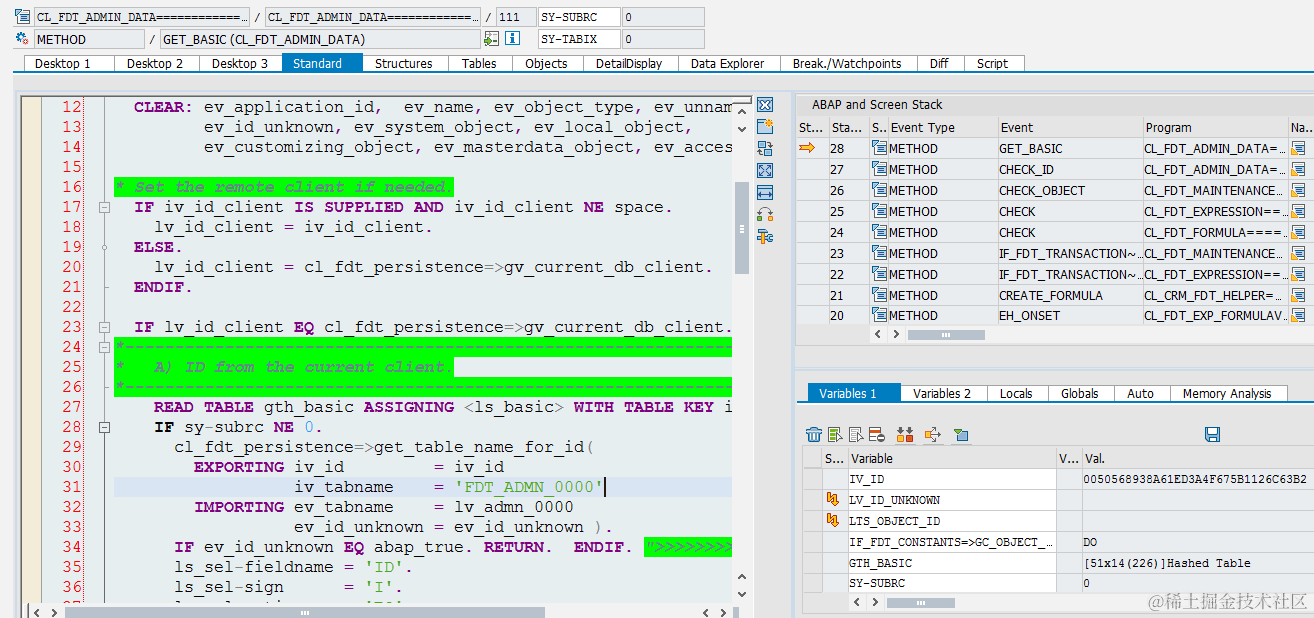Click the remove-row icon in variables toolbar
The height and width of the screenshot is (618, 1314).
tap(876, 434)
